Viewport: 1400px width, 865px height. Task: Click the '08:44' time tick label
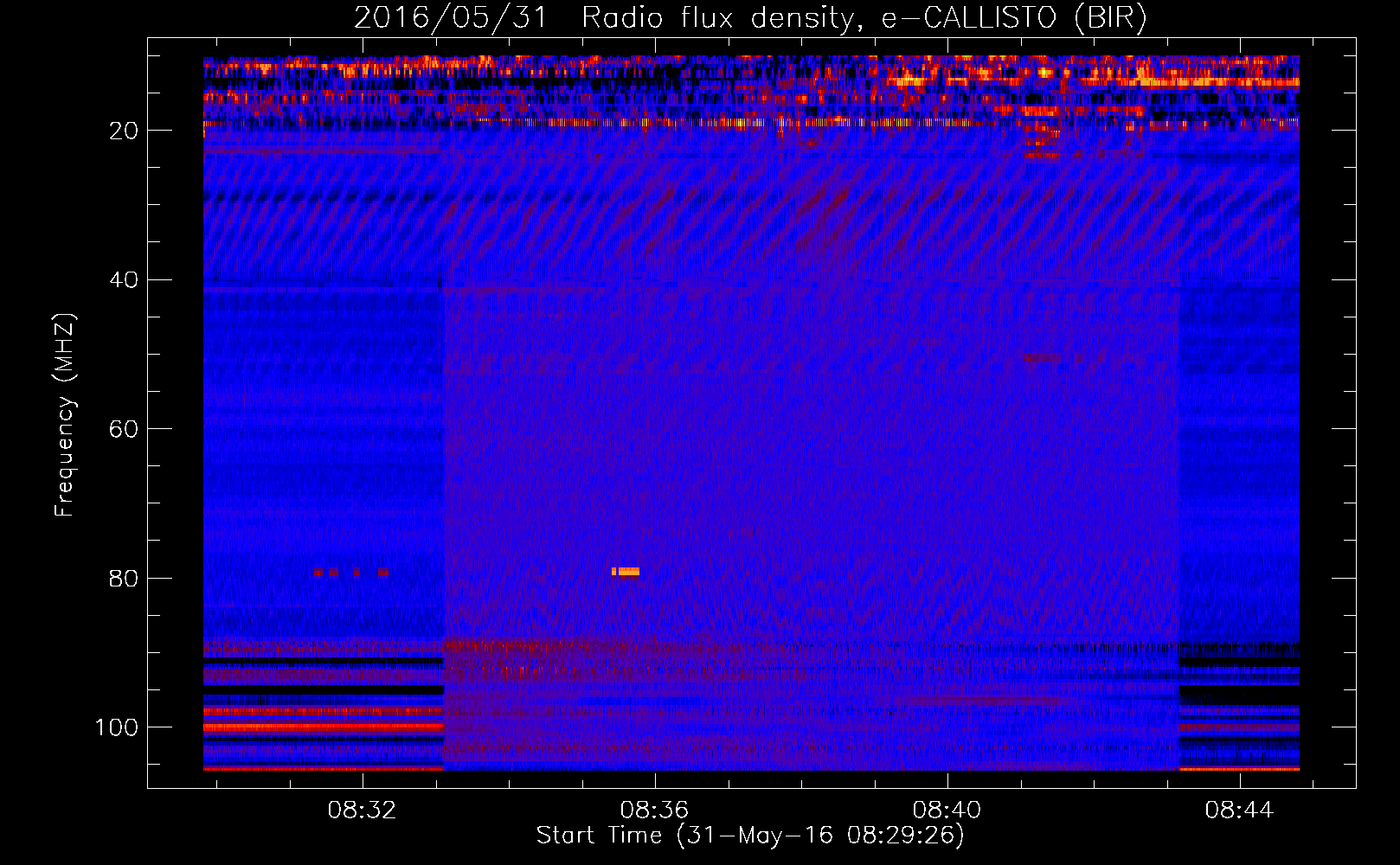tap(1239, 810)
